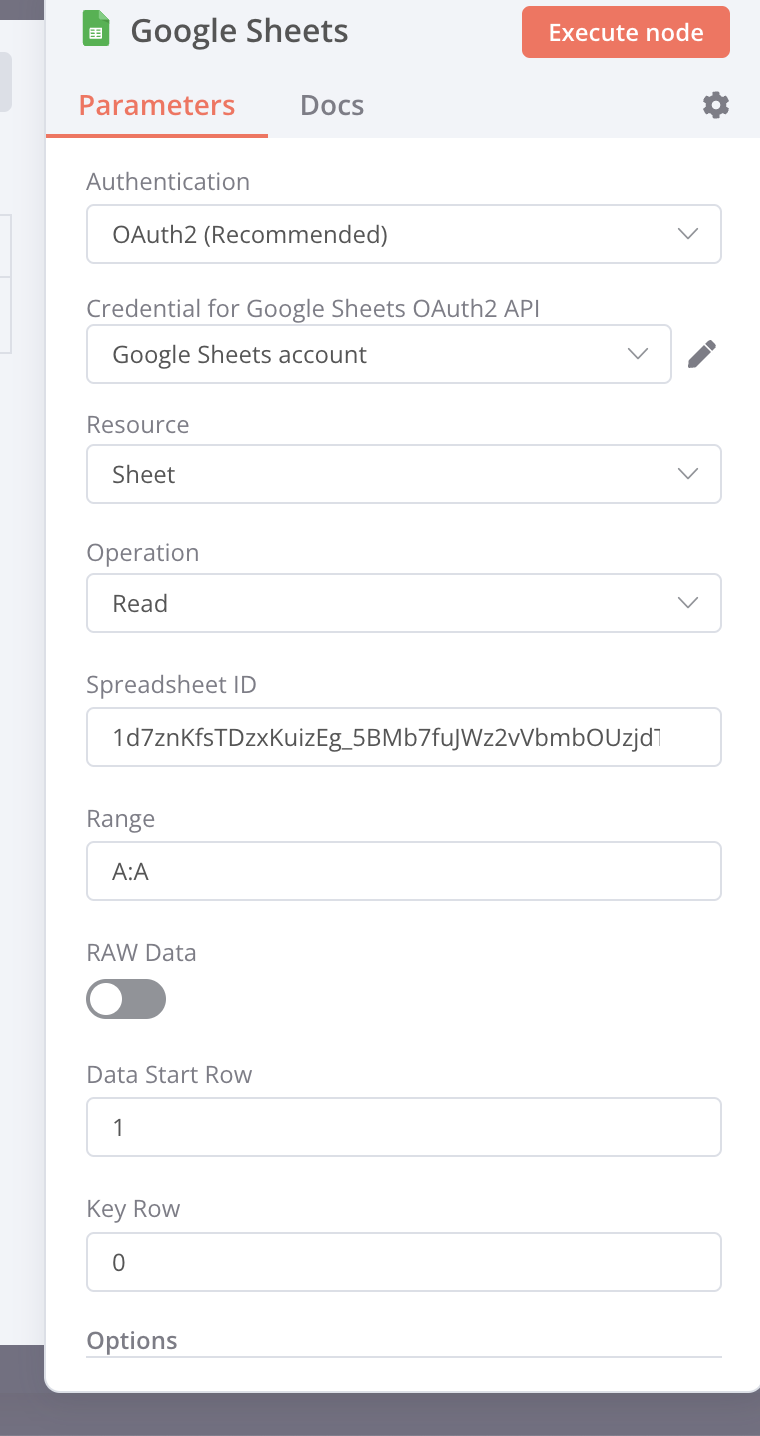Click the Key Row input field
The image size is (760, 1436).
point(403,1262)
